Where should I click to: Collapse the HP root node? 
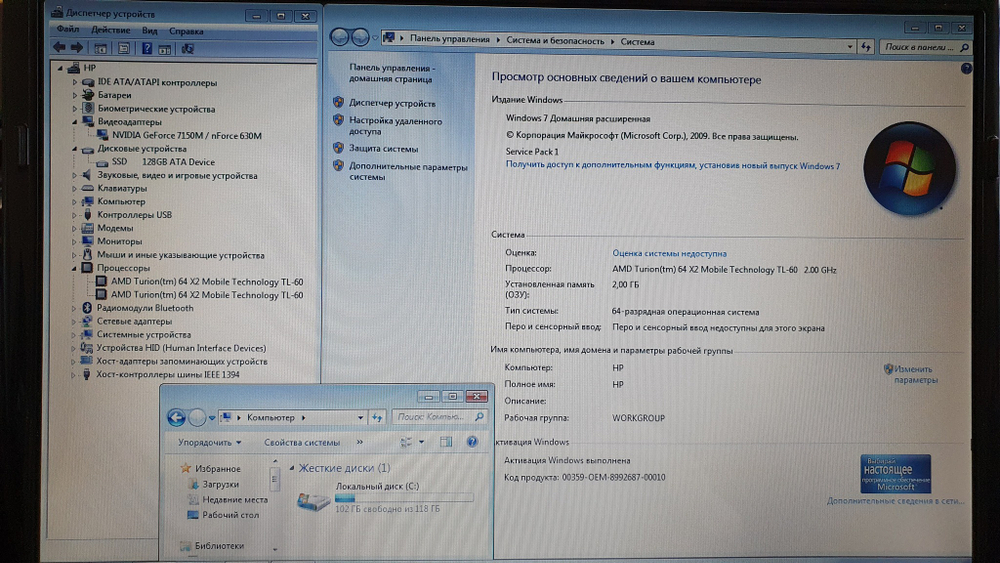point(61,68)
